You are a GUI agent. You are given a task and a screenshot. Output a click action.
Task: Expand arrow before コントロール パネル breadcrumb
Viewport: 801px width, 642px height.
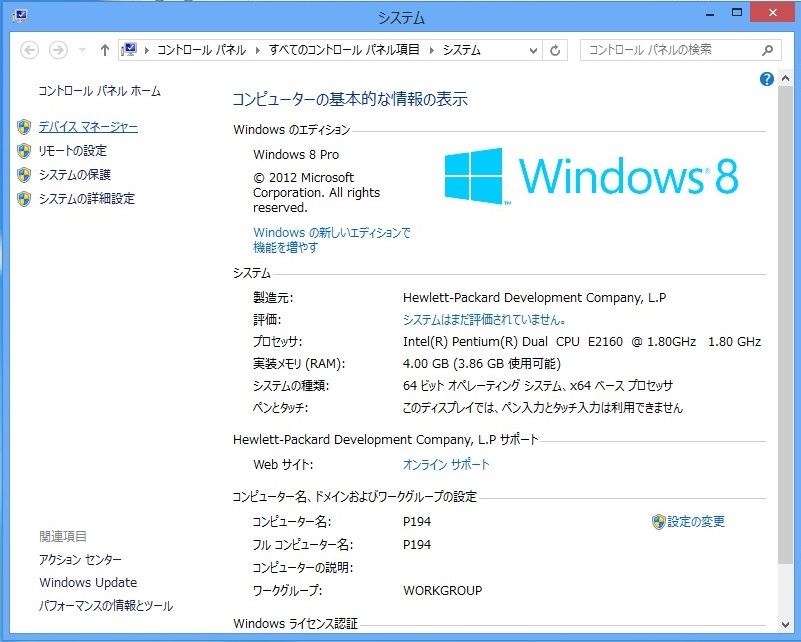click(x=147, y=50)
